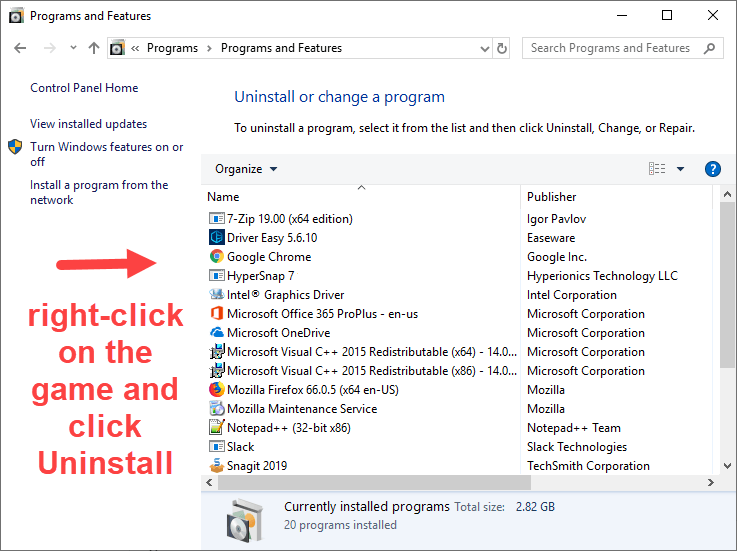Expand the breadcrumb arrow after Programs

tap(209, 48)
